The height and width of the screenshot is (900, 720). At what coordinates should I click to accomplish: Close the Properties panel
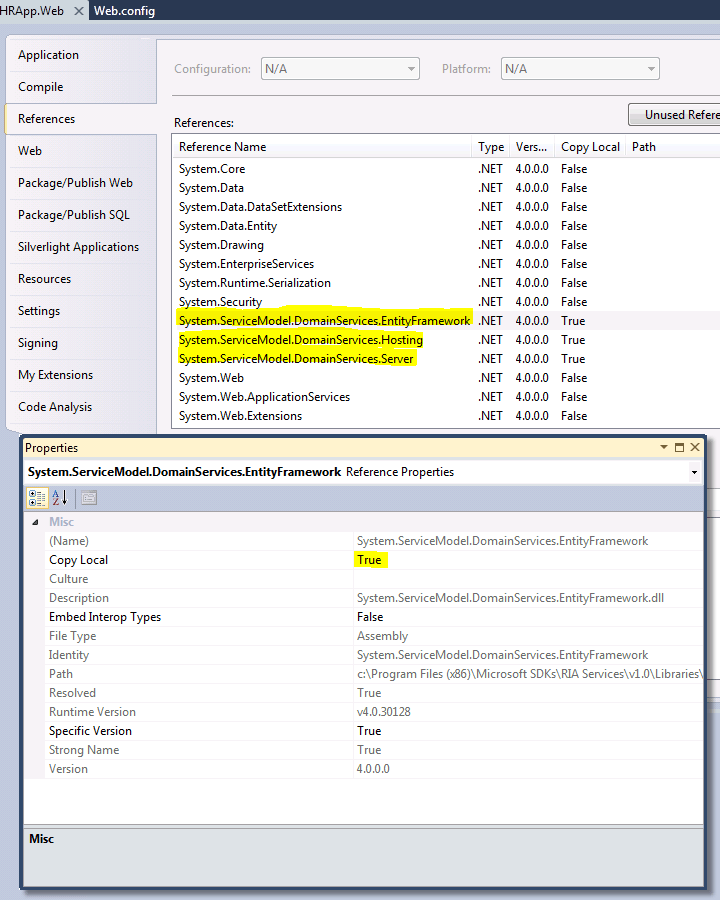[x=695, y=448]
